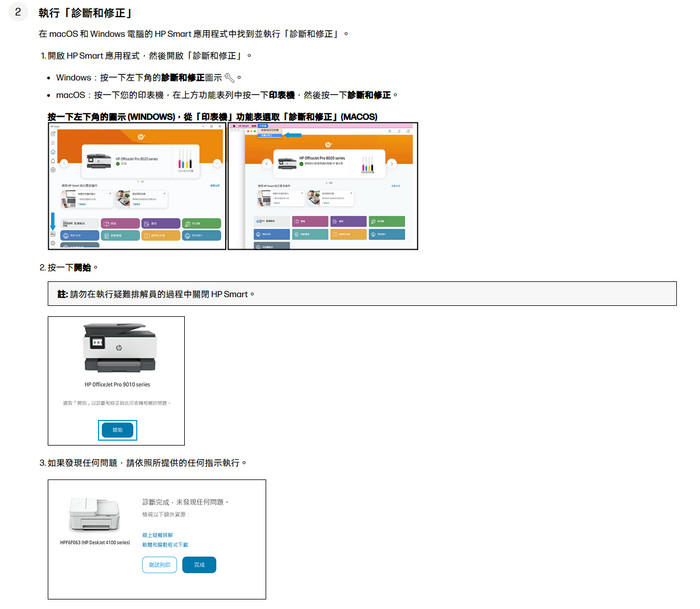
Task: Click the wrench icon after the Windows instruction
Action: pyautogui.click(x=230, y=77)
